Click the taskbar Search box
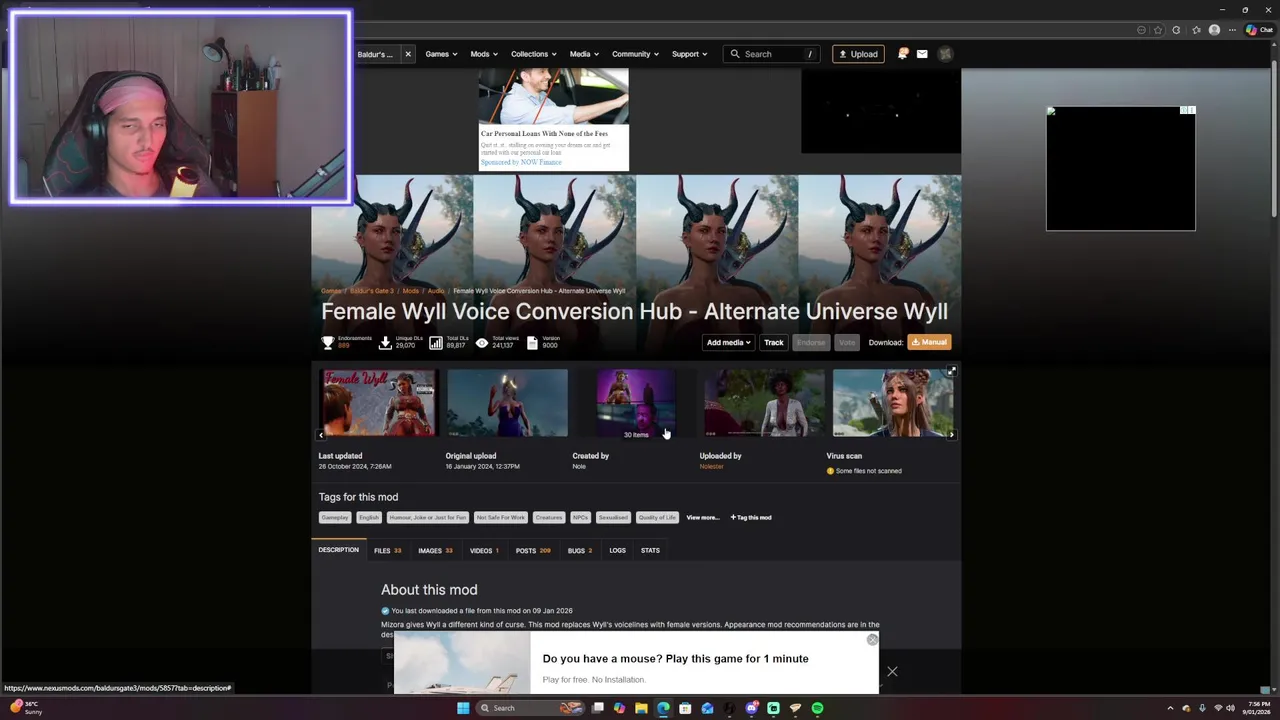 click(x=530, y=708)
